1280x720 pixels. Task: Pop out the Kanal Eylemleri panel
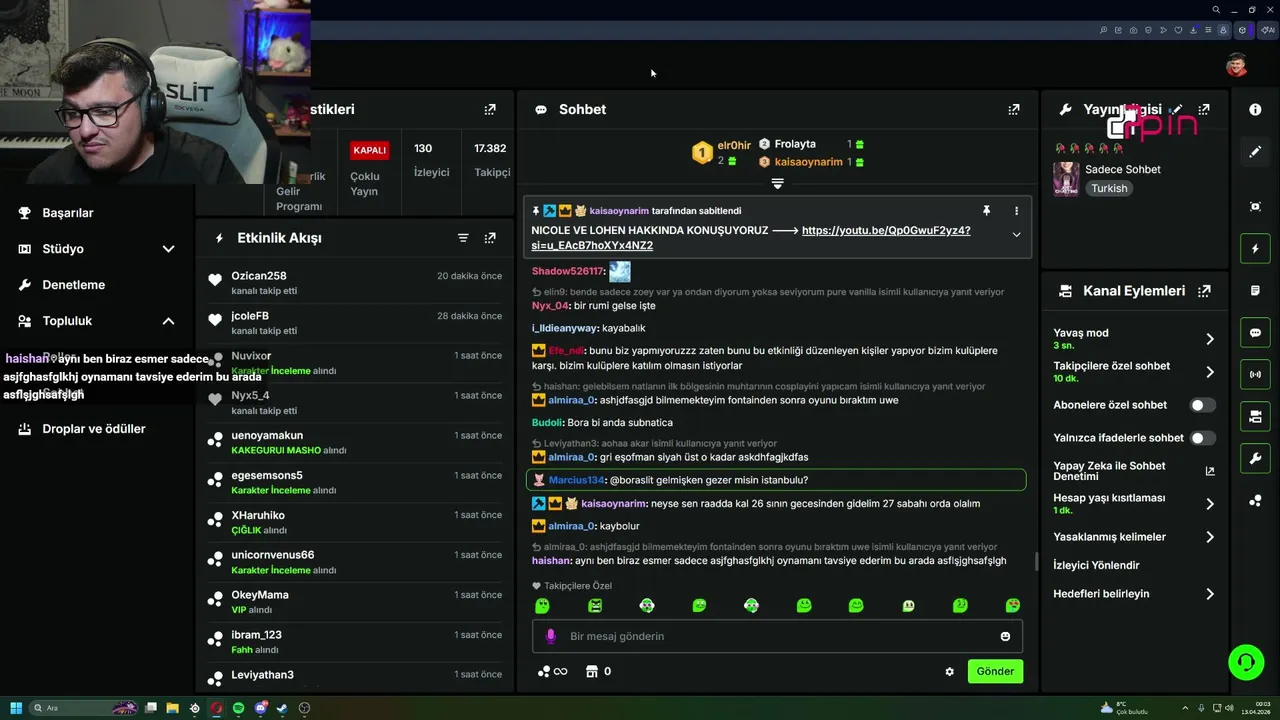(x=1204, y=291)
